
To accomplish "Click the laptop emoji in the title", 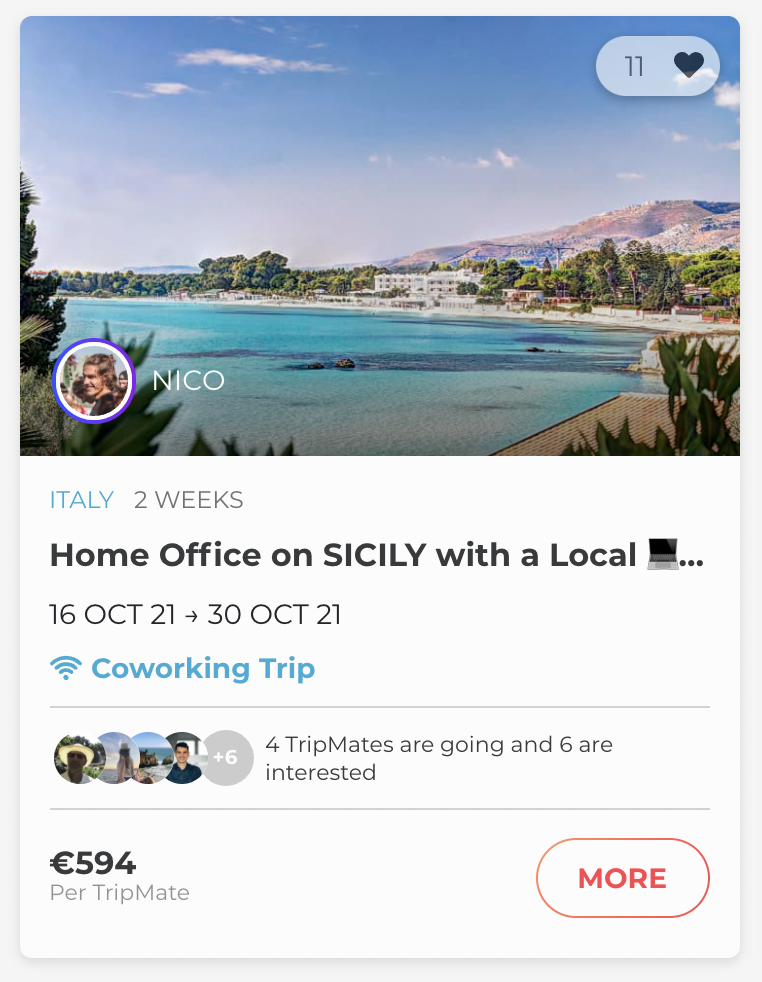I will (x=662, y=555).
